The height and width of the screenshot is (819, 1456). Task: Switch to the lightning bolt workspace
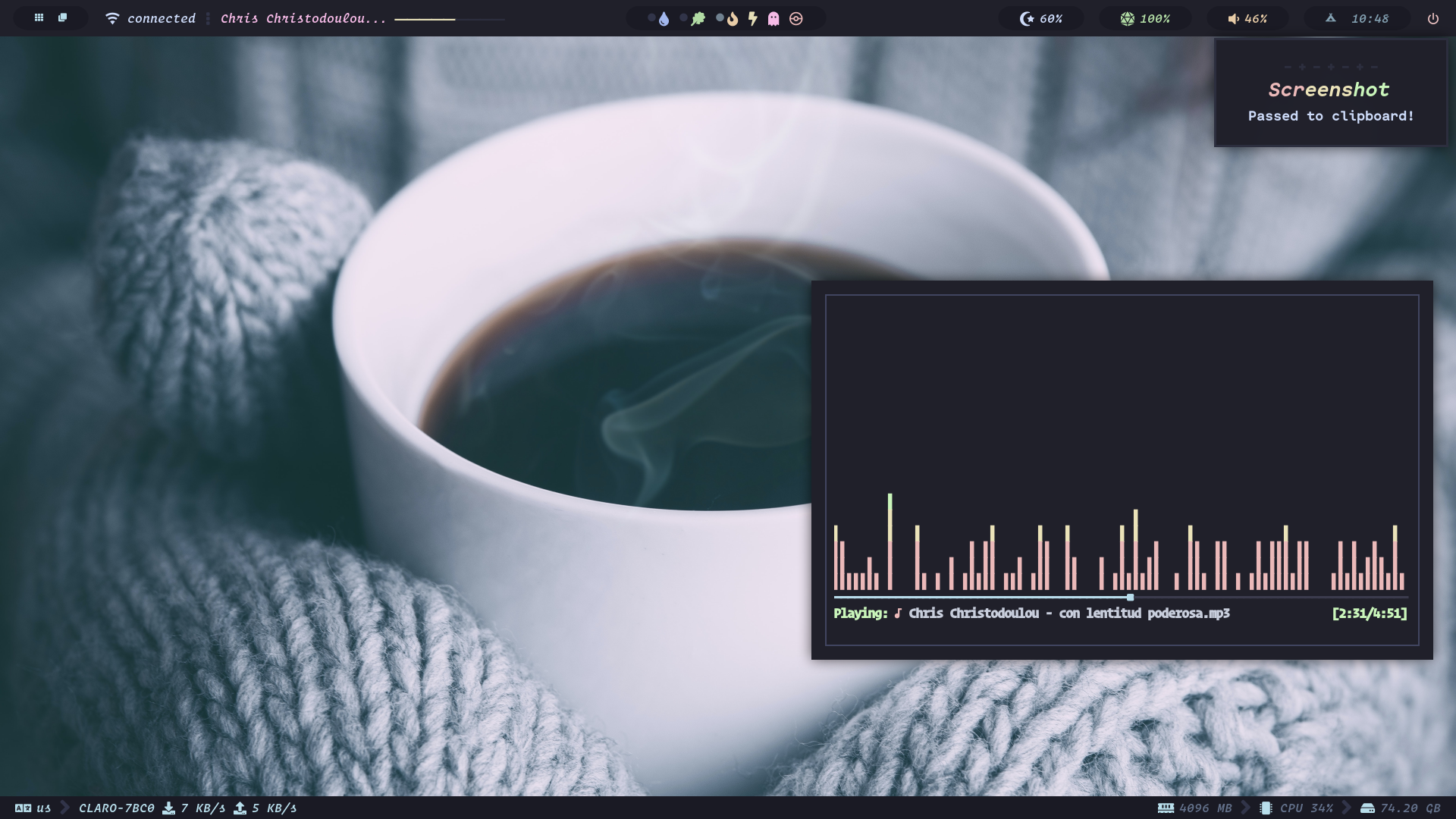(753, 19)
